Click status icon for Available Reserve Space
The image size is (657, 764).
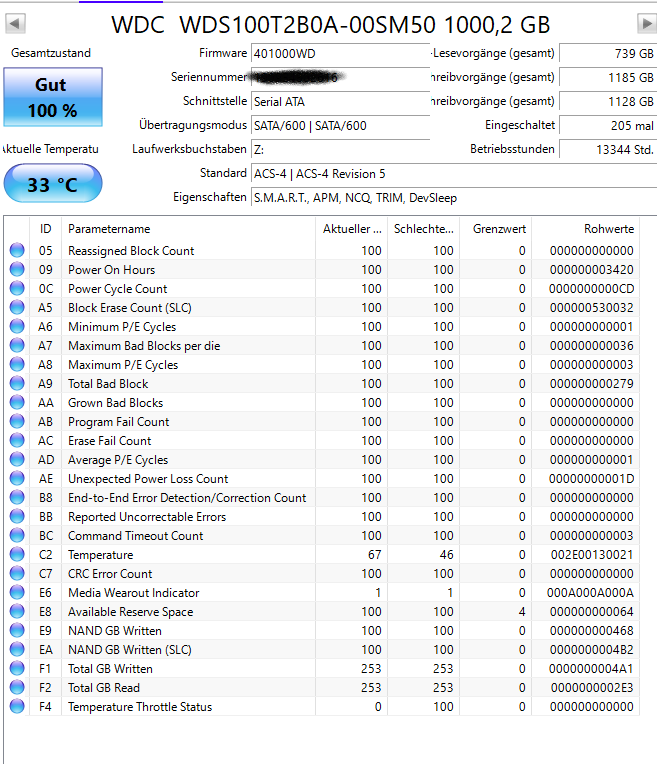[17, 611]
